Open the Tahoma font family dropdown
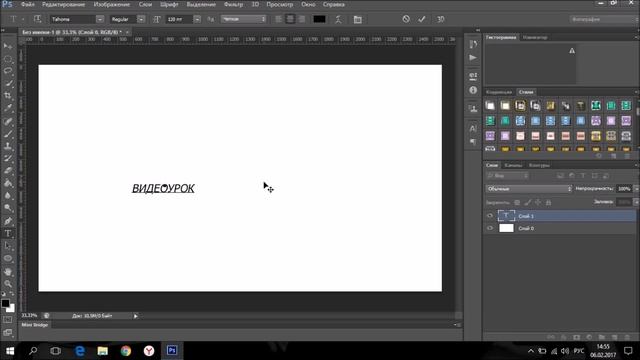The image size is (640, 360). coord(100,19)
